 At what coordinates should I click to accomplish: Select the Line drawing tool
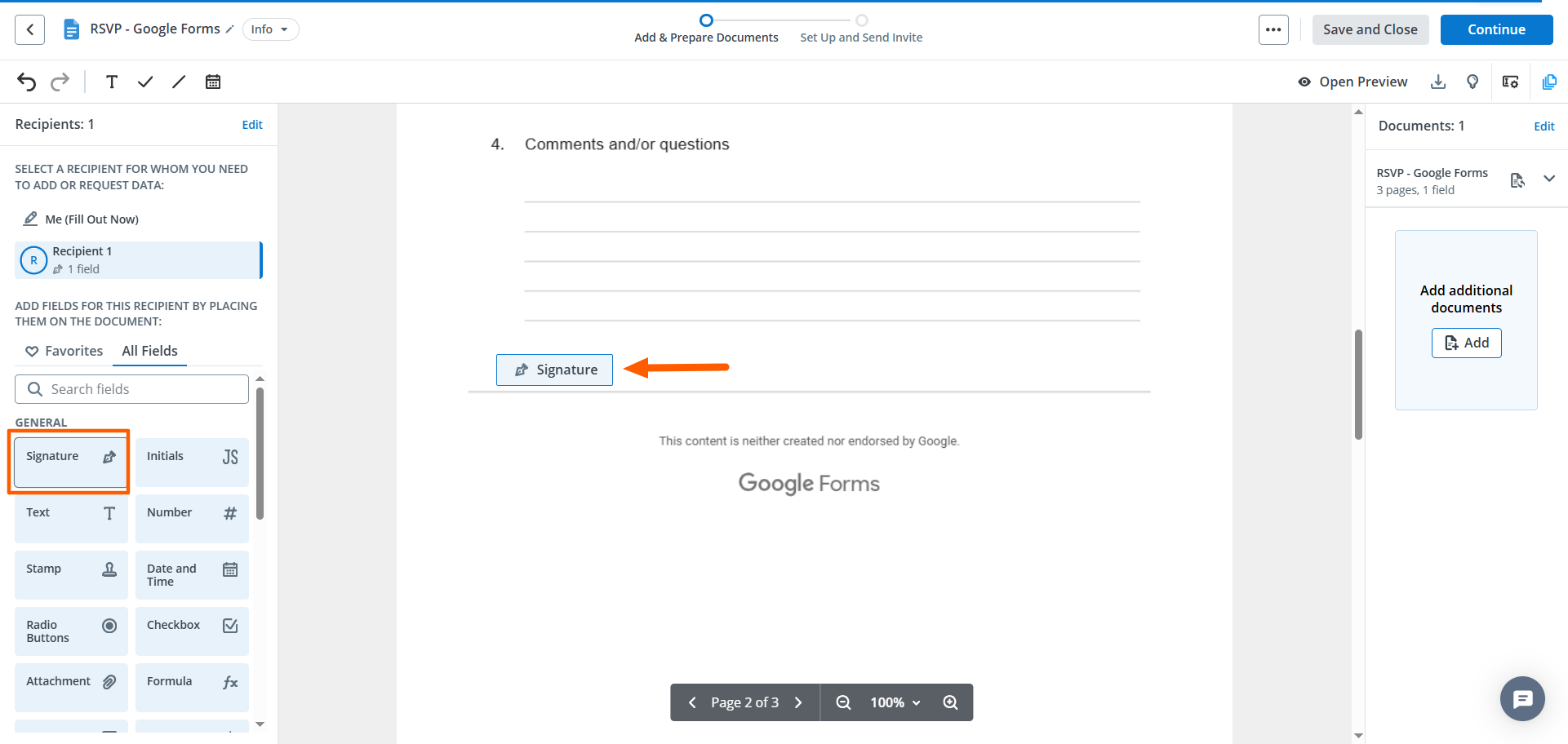(179, 82)
